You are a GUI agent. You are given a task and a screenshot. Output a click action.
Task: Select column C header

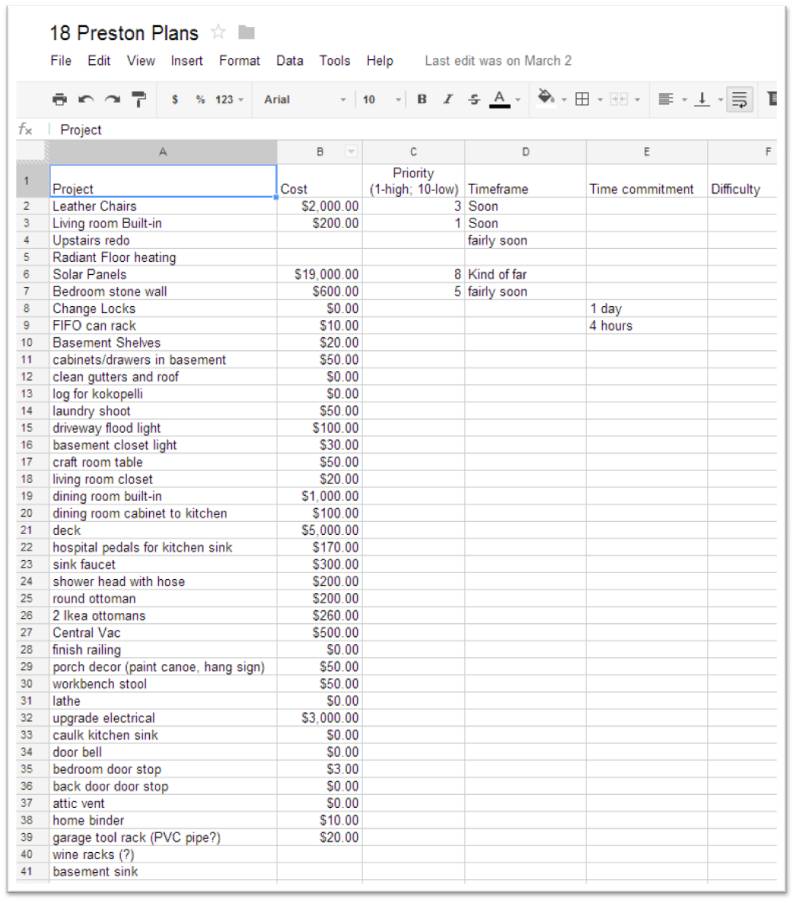click(414, 152)
